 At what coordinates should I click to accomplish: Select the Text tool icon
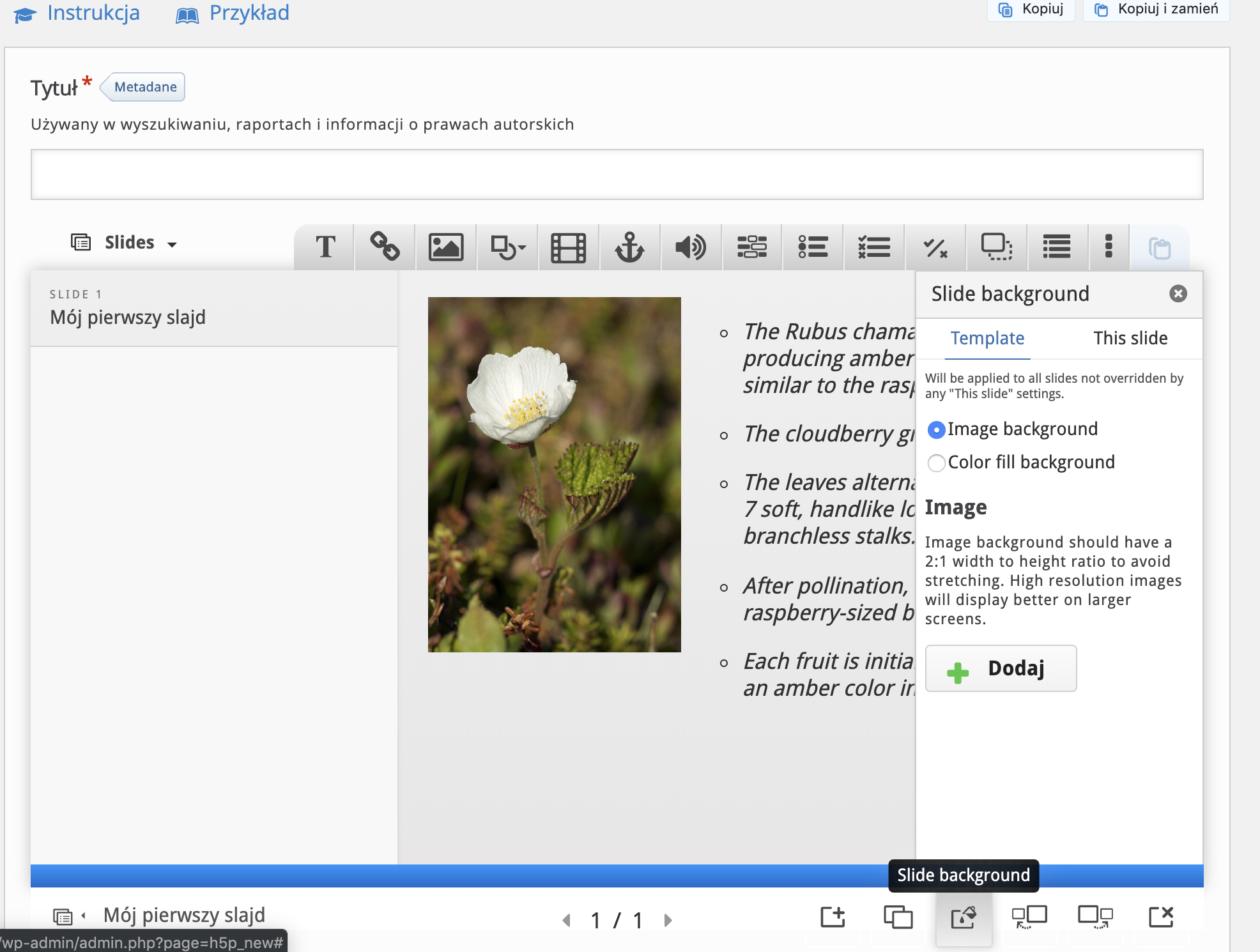pyautogui.click(x=325, y=247)
